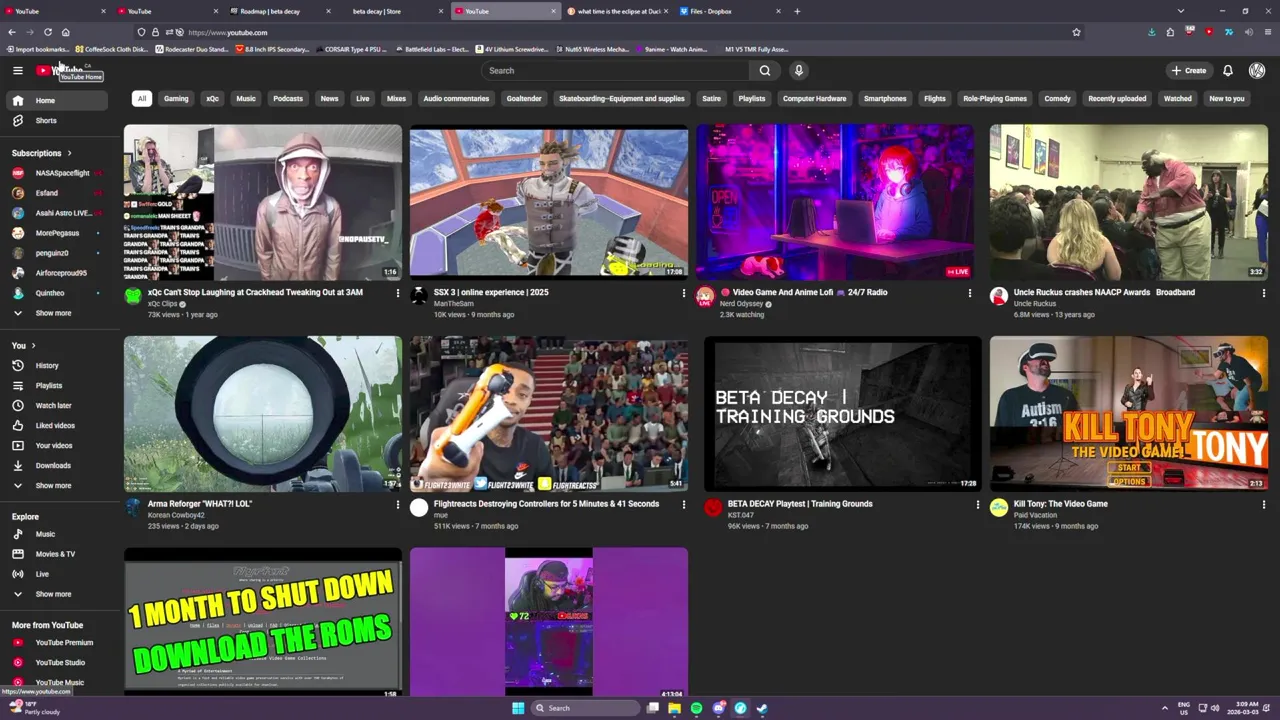Open the You header chevron
The height and width of the screenshot is (720, 1280).
33,345
